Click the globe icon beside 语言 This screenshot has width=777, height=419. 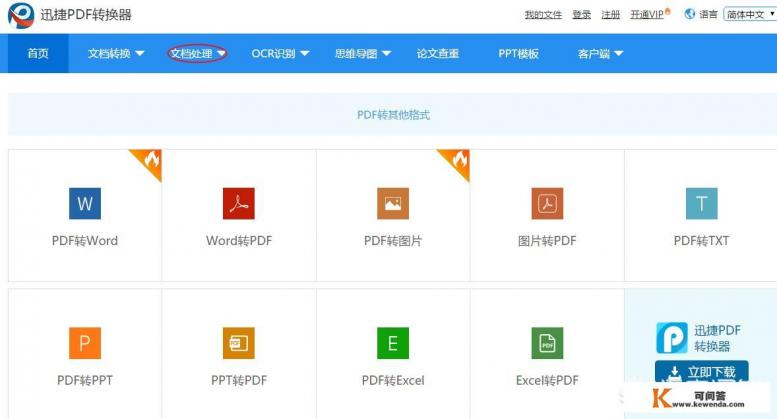pos(690,14)
